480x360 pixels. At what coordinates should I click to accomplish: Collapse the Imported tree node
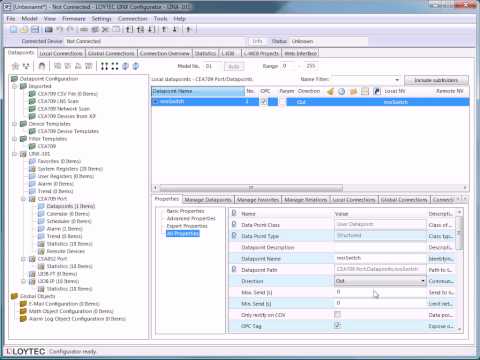(14, 86)
